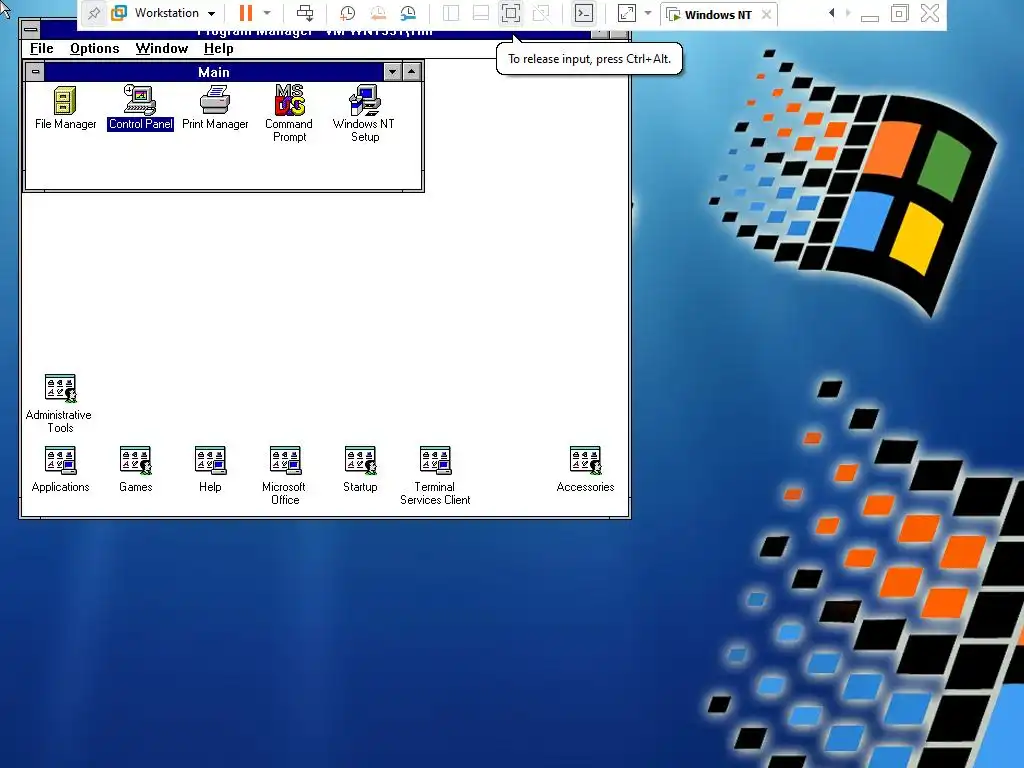Select the Control Panel icon
Screen dimensions: 1024x768
139,100
